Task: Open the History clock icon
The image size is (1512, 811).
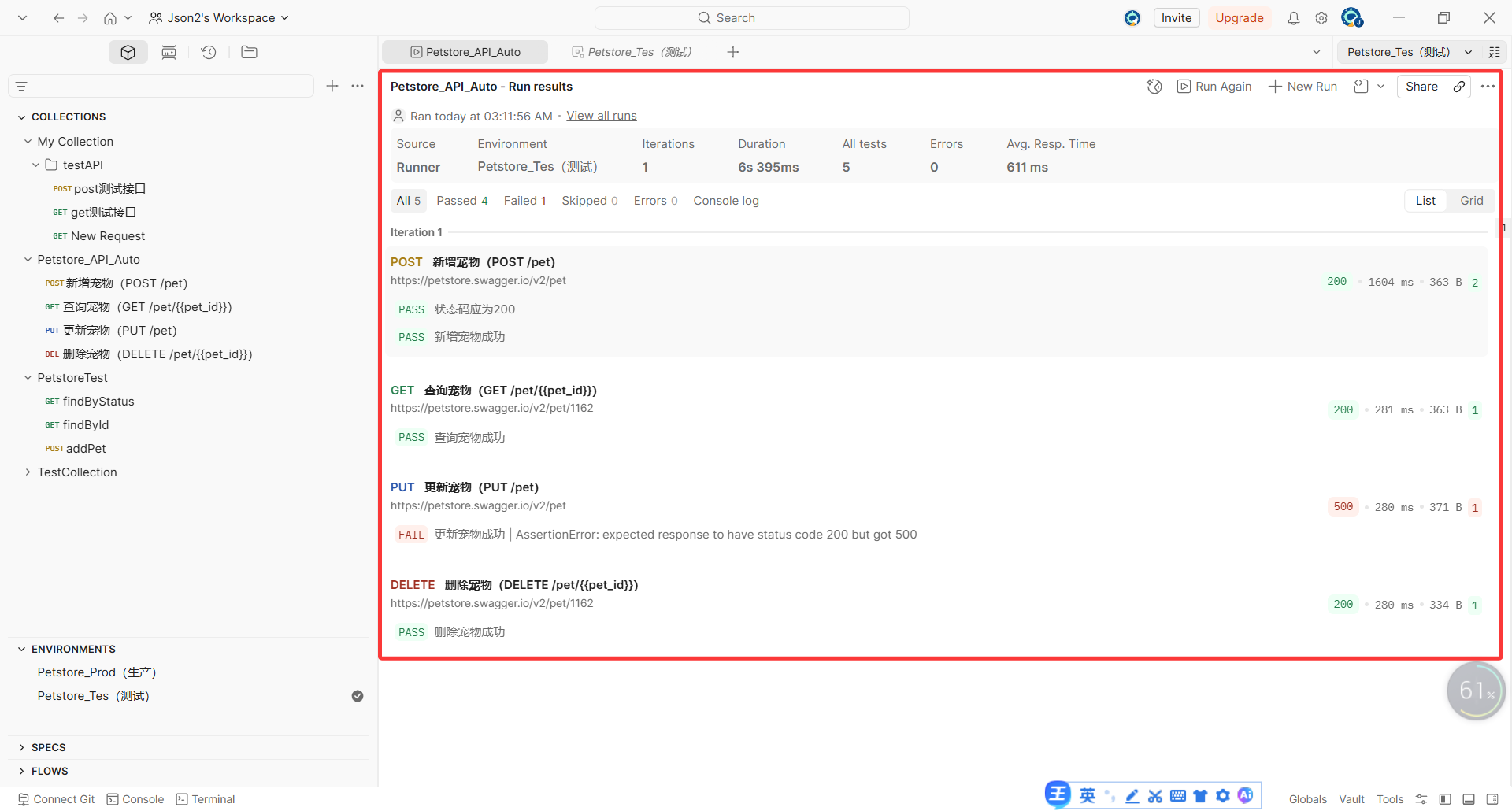Action: [x=209, y=52]
